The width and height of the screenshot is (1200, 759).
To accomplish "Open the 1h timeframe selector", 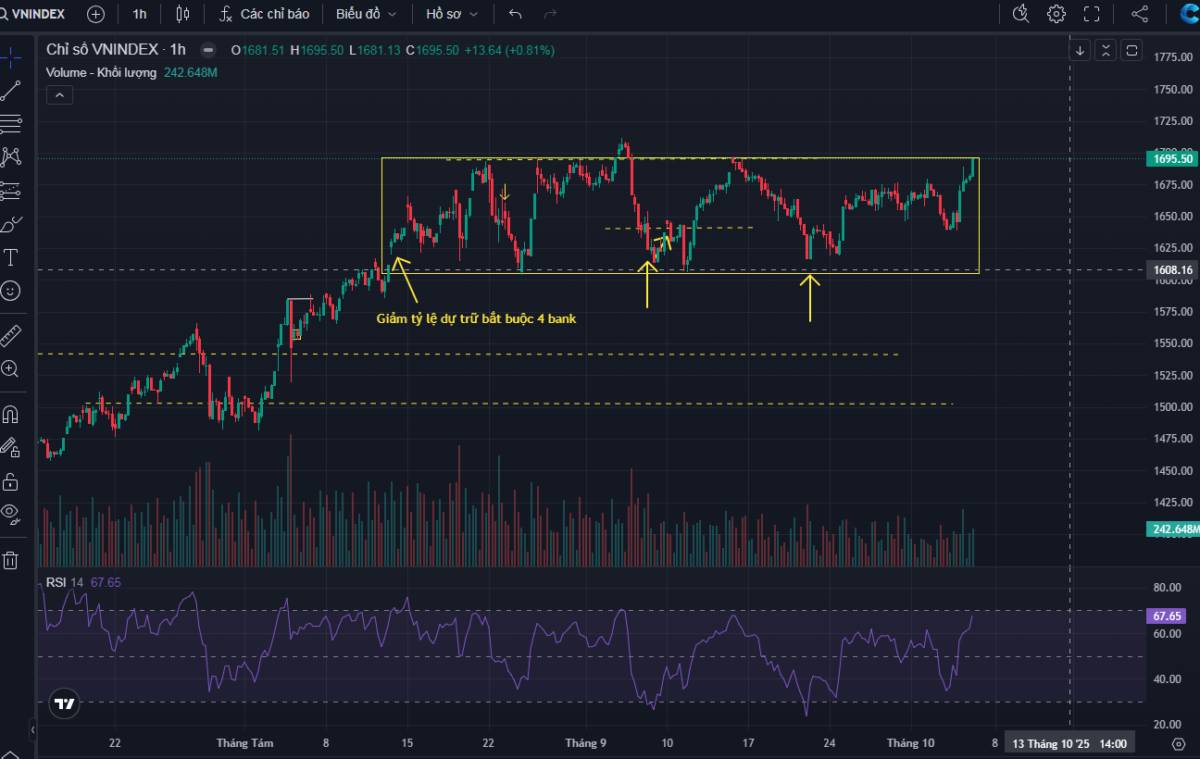I will [138, 14].
